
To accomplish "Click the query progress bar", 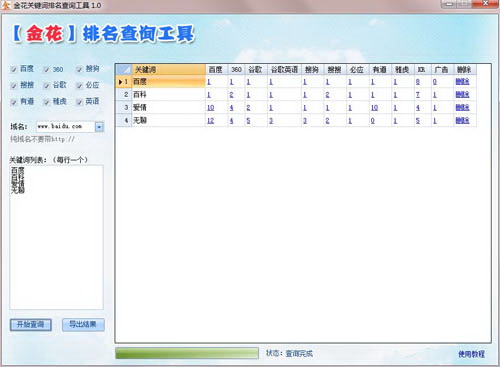I will 187,353.
